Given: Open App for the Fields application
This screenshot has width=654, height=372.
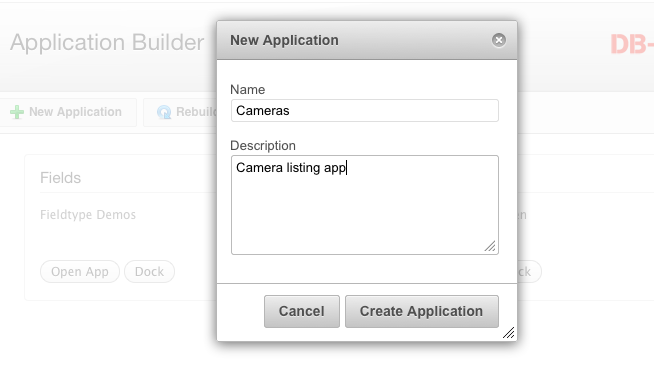Looking at the screenshot, I should [x=80, y=271].
